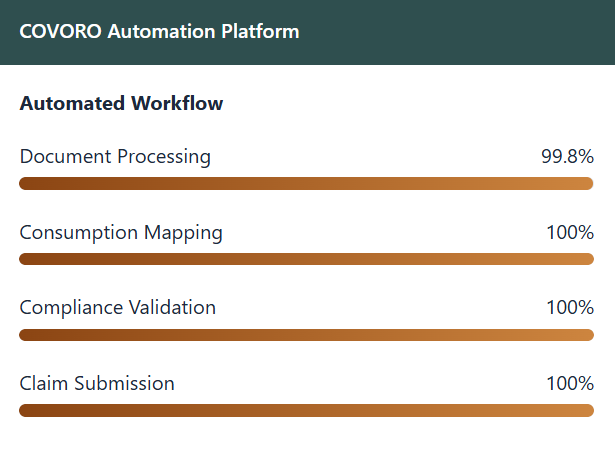Screen dimensions: 615x460
Task: Select the Claim Submission label
Action: (97, 383)
